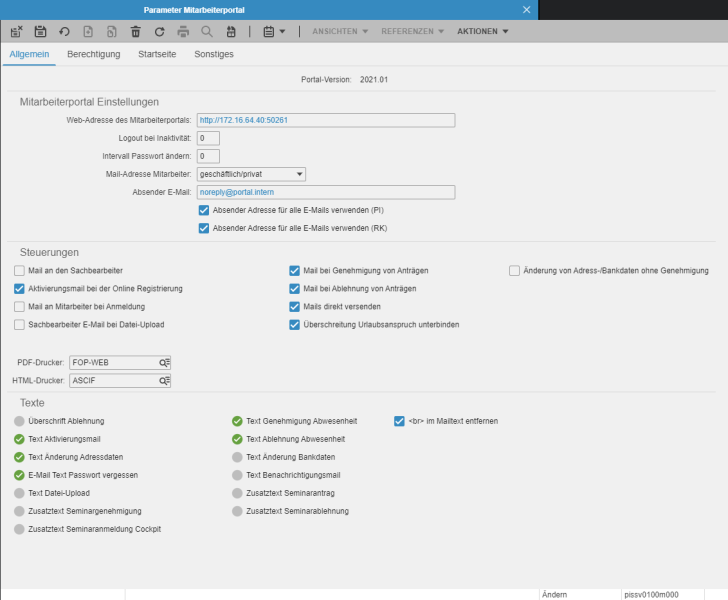Click the Portal-Version value 2021.01
The image size is (728, 600).
point(374,80)
